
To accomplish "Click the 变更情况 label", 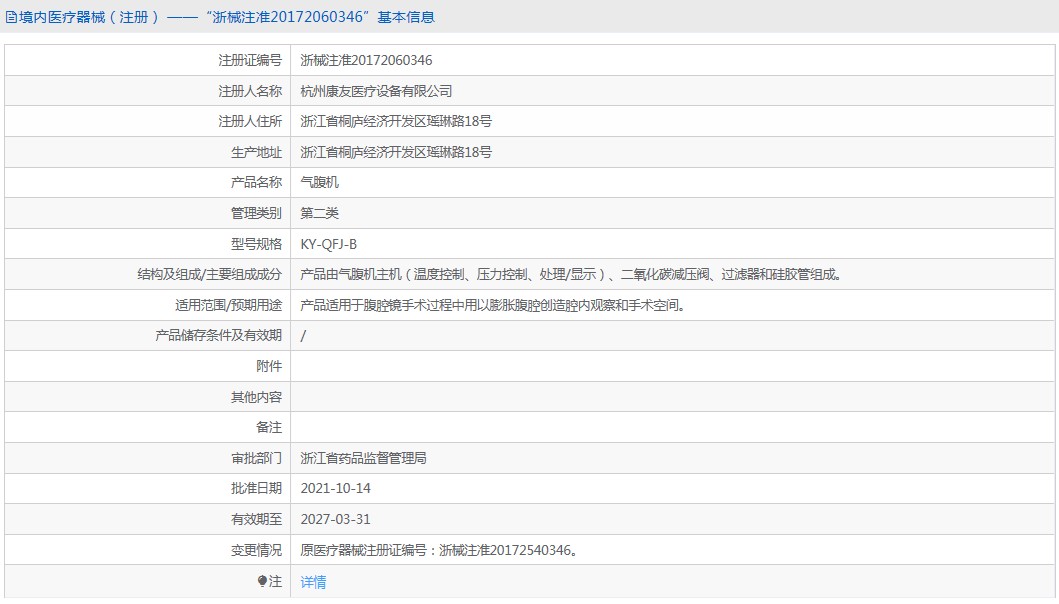I will click(256, 551).
